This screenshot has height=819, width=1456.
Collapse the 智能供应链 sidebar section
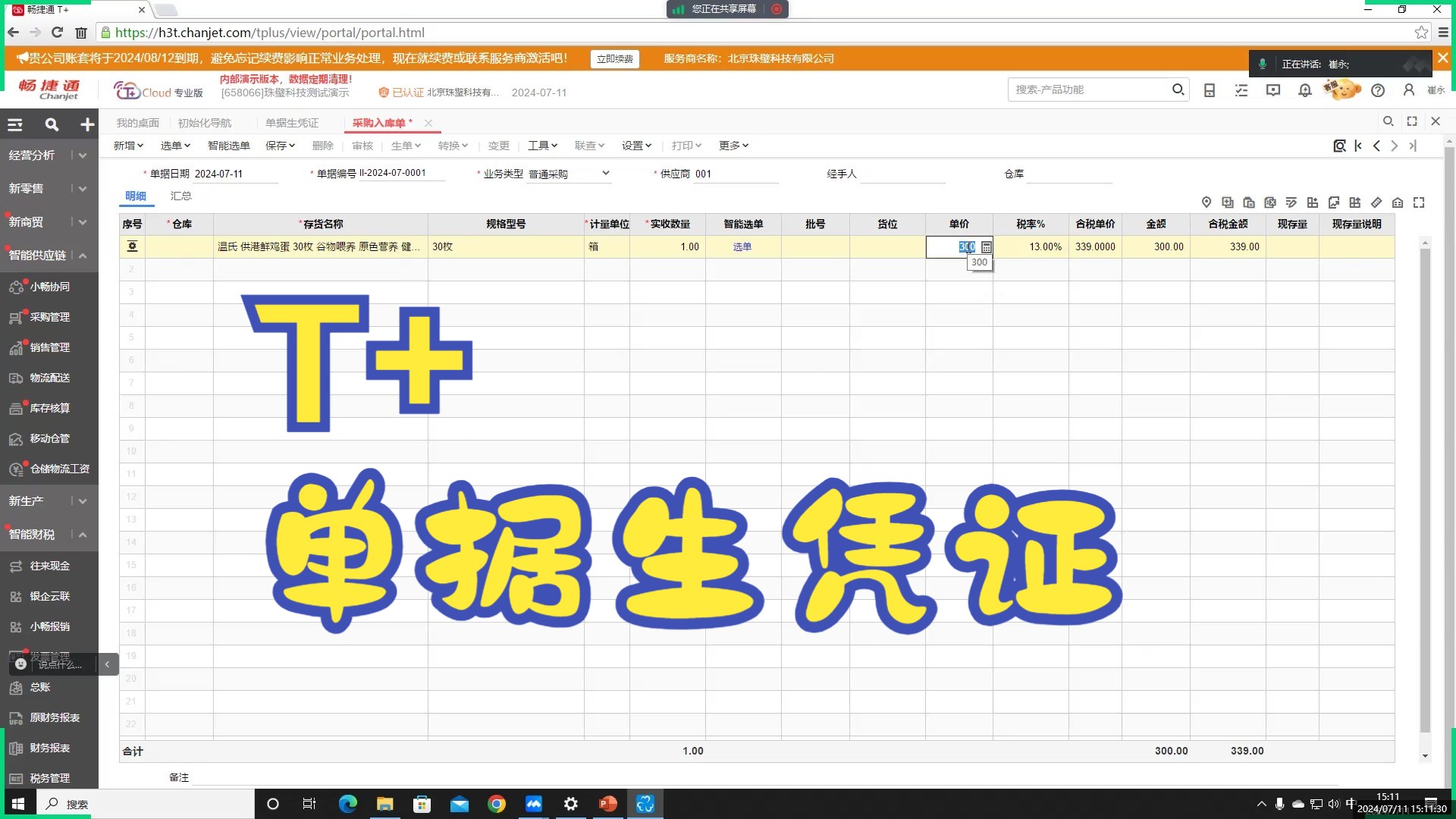coord(83,256)
